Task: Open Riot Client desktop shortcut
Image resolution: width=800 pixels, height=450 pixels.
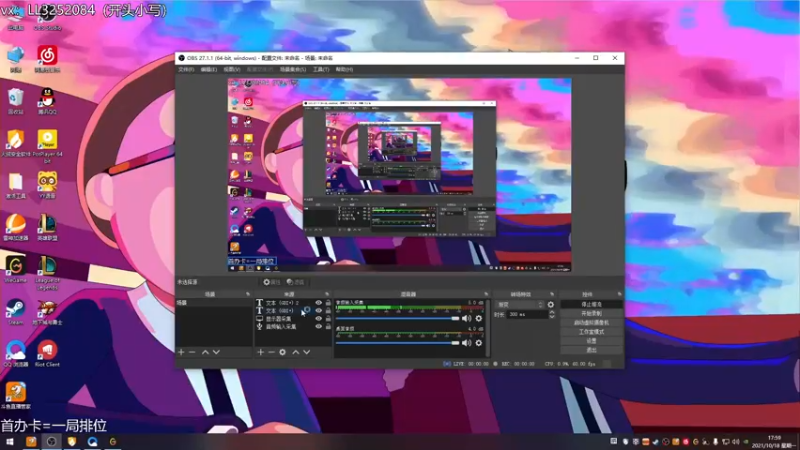Action: pyautogui.click(x=47, y=353)
